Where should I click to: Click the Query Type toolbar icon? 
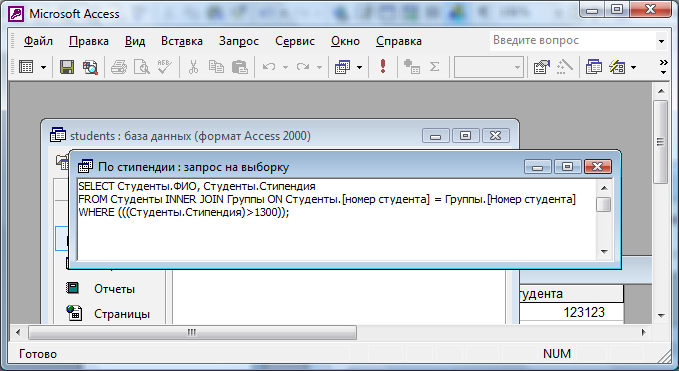[343, 67]
